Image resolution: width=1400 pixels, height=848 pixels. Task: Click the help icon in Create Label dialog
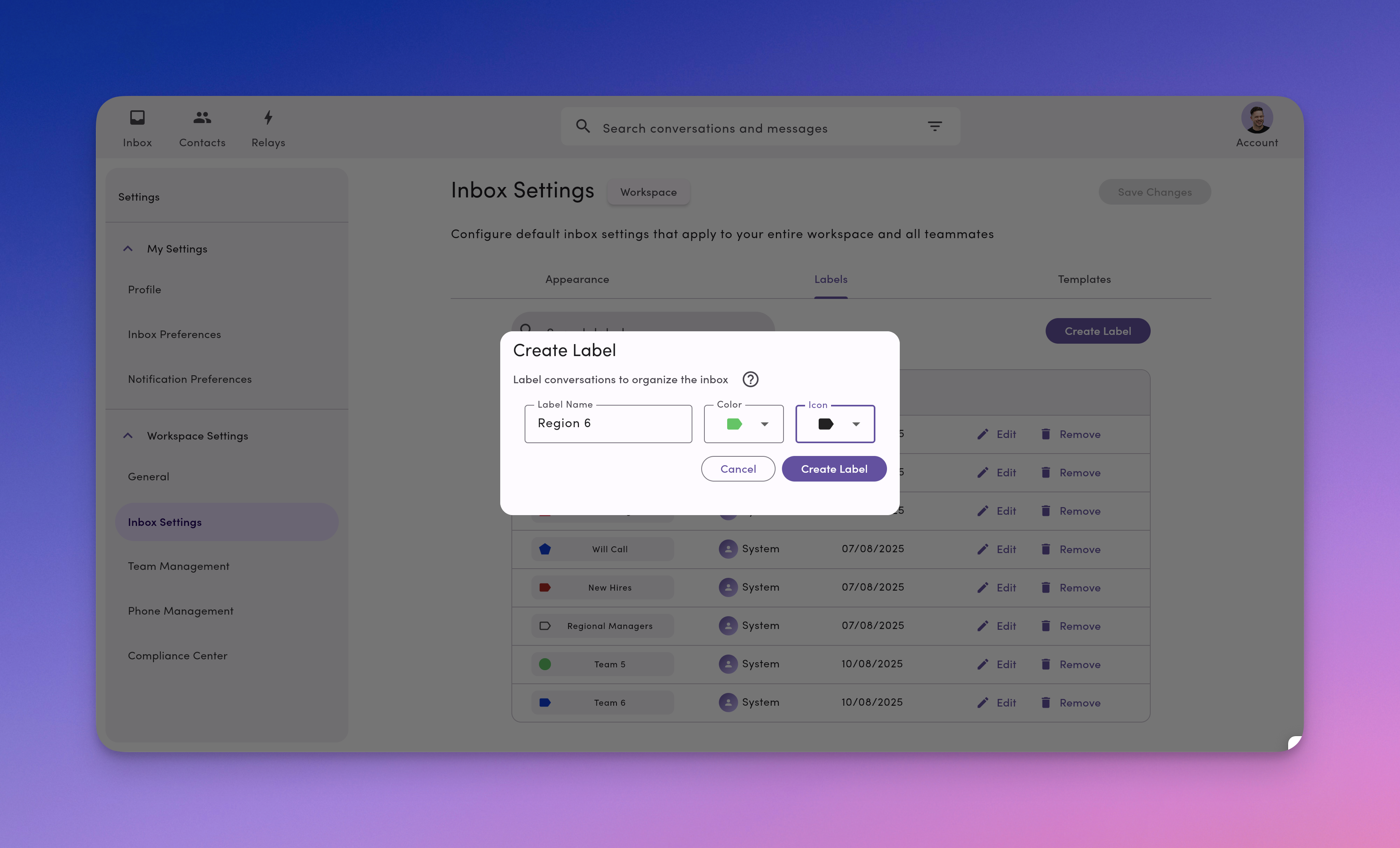750,379
